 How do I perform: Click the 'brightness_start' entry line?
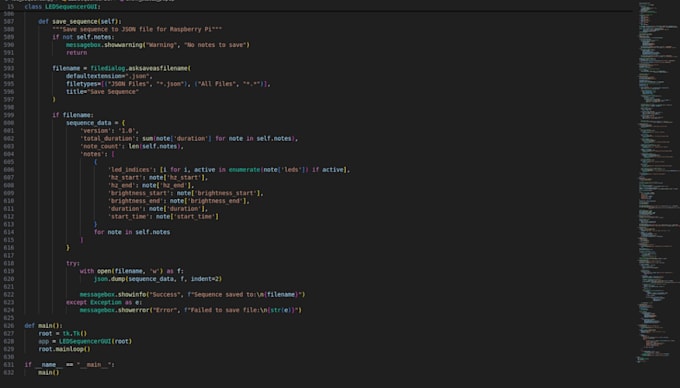(186, 193)
